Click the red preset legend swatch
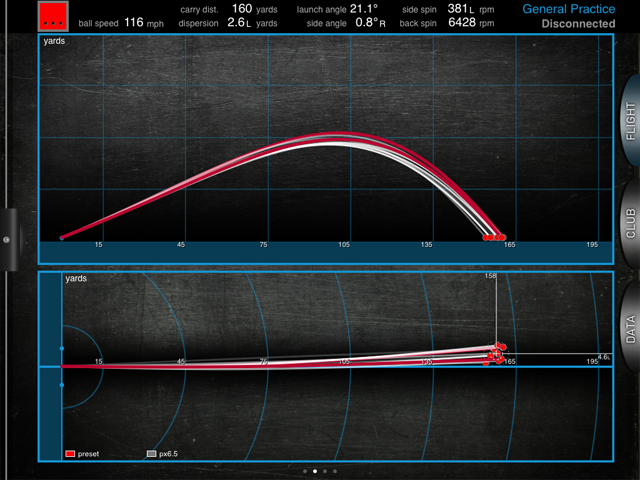Viewport: 640px width, 480px height. [70, 453]
